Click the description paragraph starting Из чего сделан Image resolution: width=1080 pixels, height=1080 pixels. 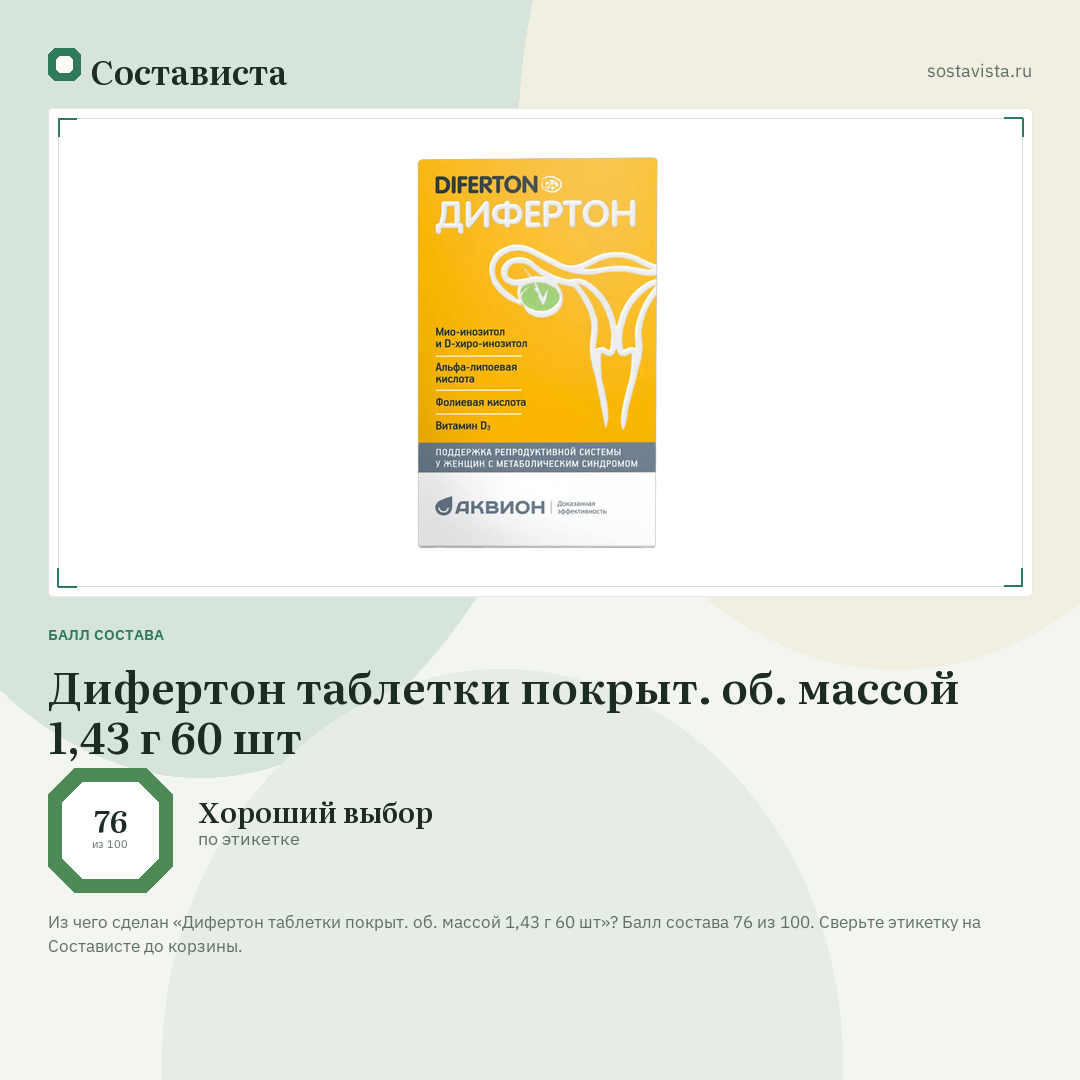point(514,934)
